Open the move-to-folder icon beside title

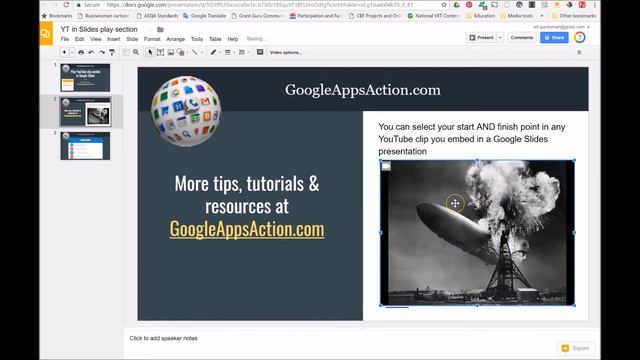point(160,29)
